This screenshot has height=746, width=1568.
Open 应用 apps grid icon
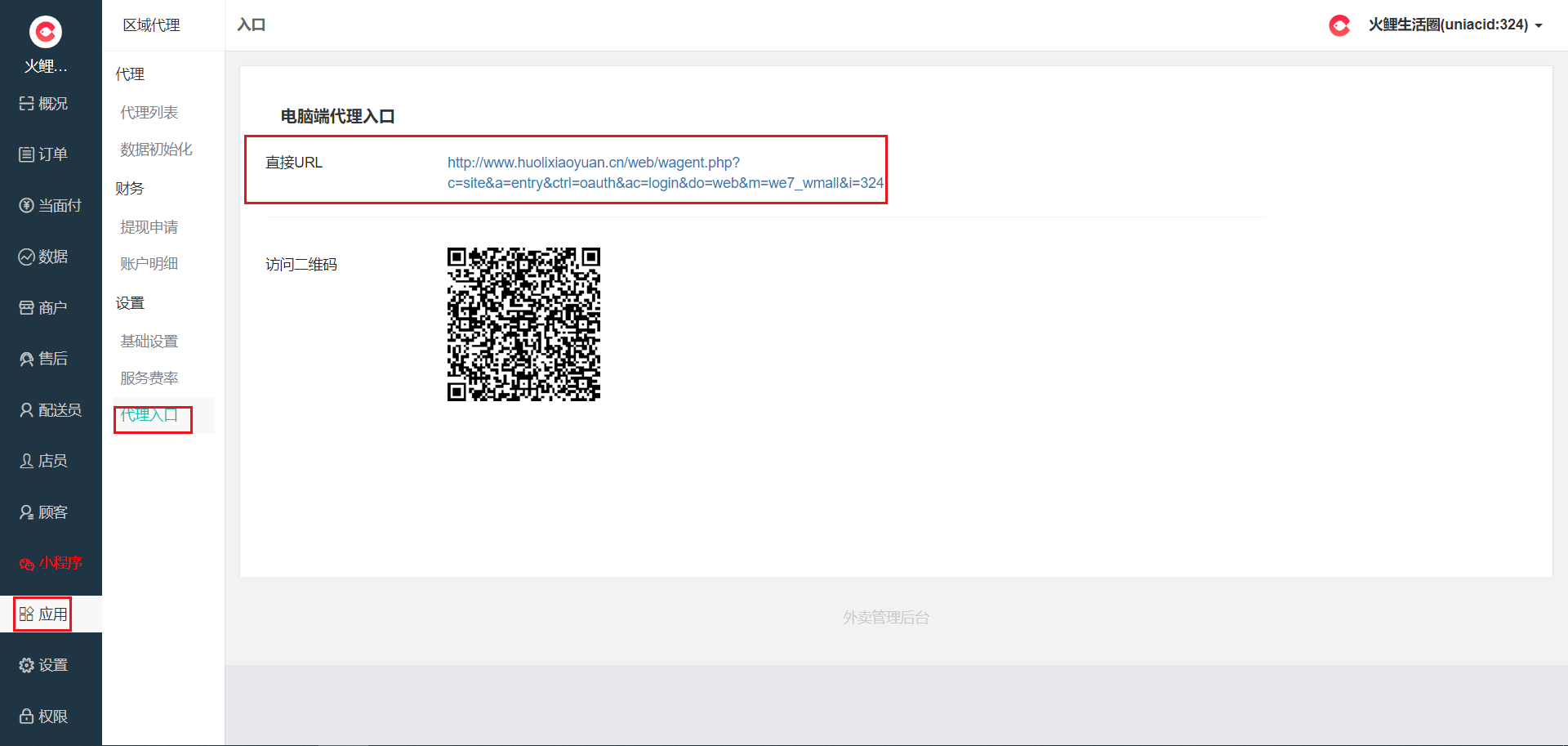(x=26, y=614)
